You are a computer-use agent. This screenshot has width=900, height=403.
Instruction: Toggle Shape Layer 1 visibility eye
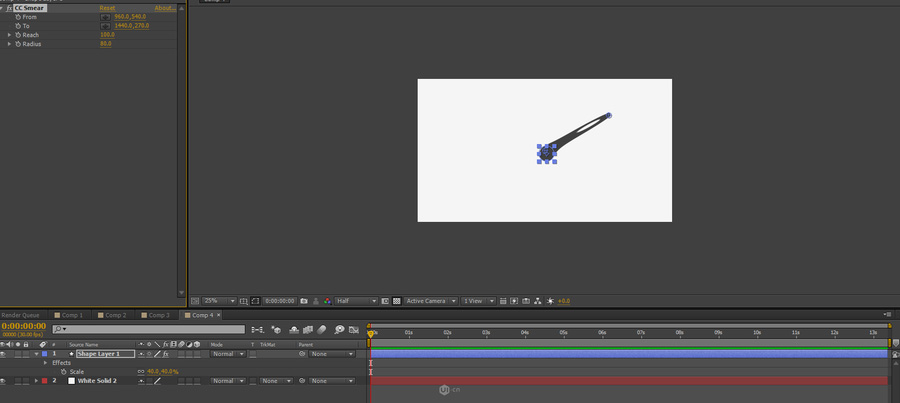point(4,354)
